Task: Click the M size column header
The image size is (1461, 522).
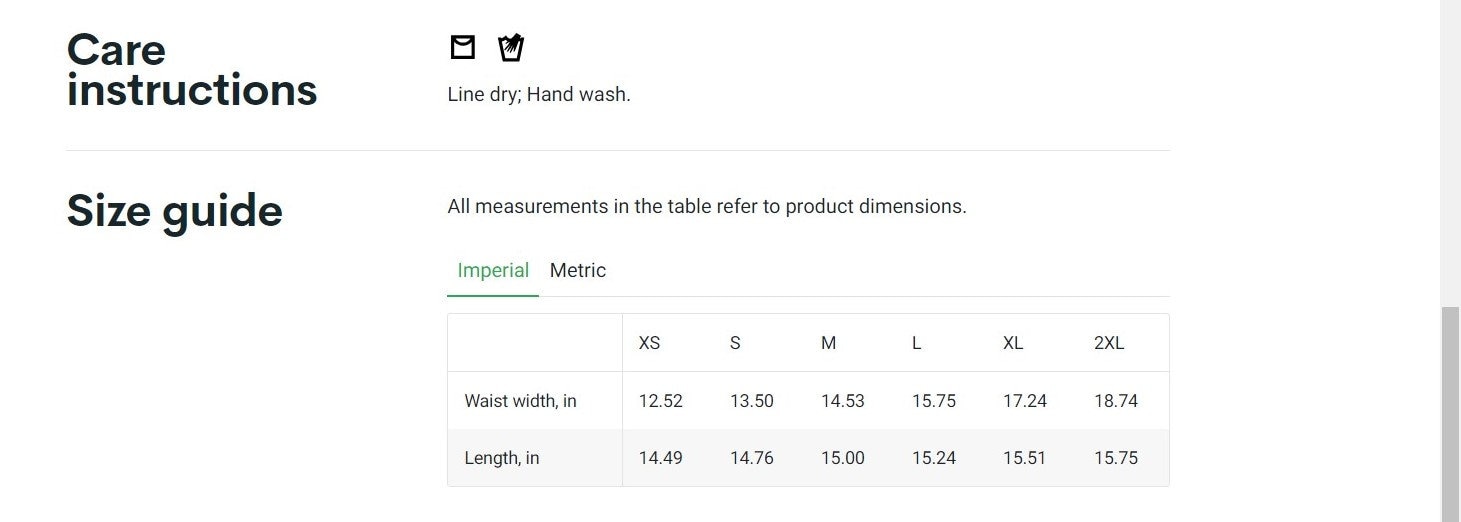Action: (828, 343)
